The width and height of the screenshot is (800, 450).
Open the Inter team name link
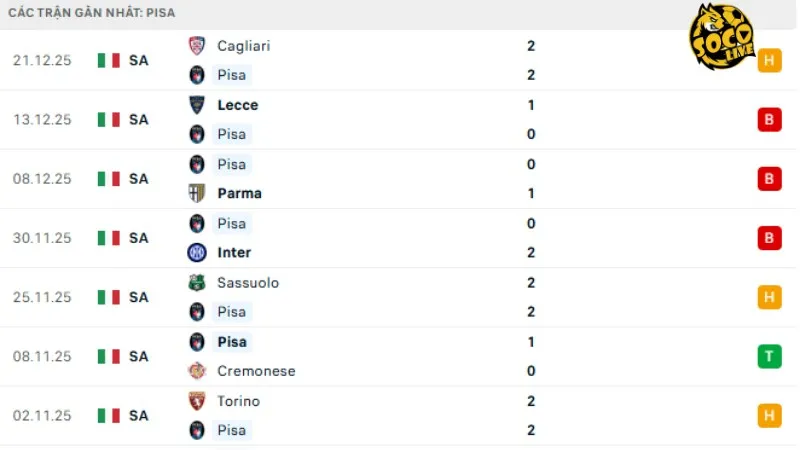(234, 252)
